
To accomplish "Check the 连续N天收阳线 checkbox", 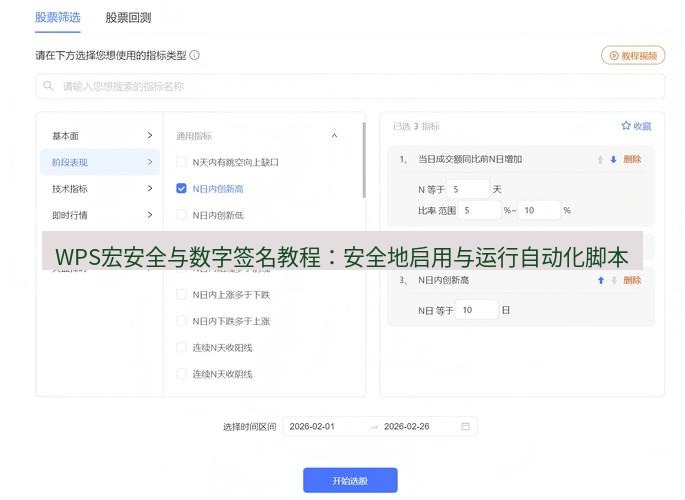I will 181,348.
